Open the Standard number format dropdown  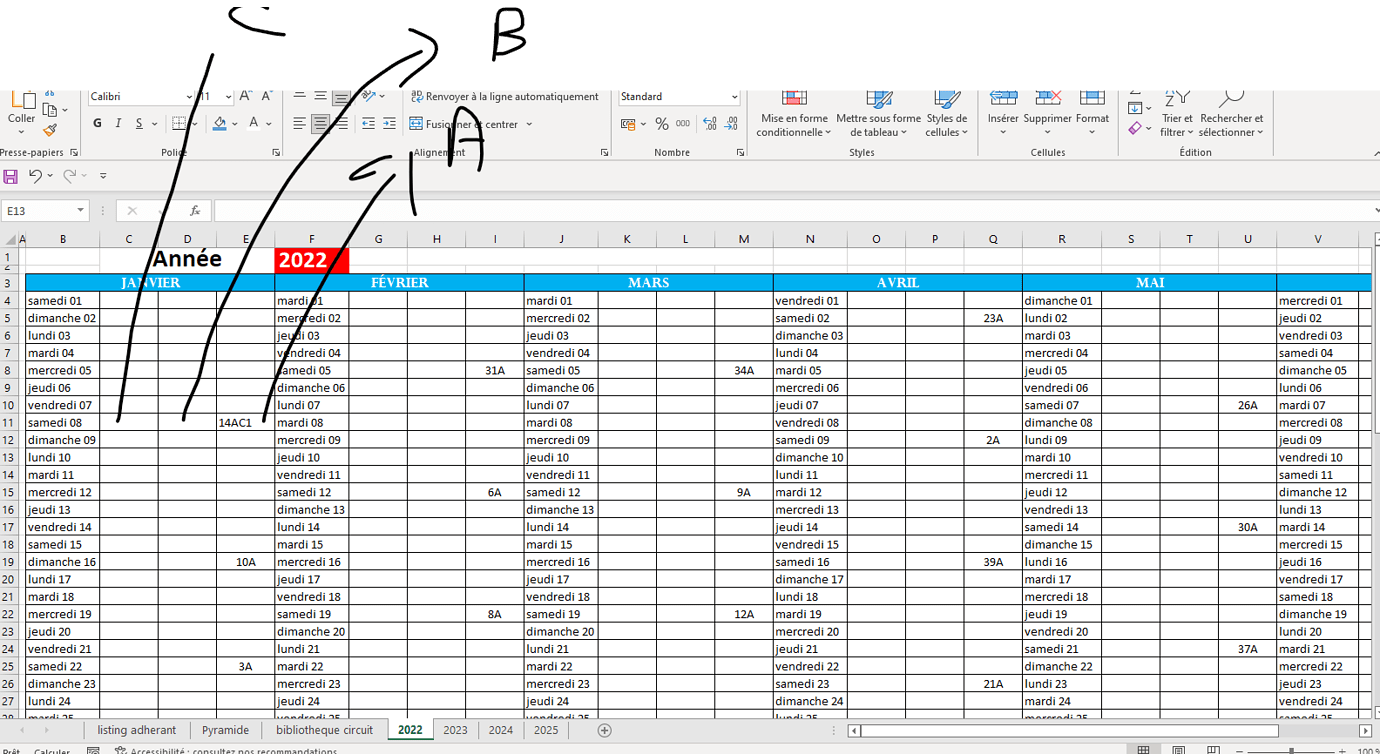pyautogui.click(x=734, y=97)
